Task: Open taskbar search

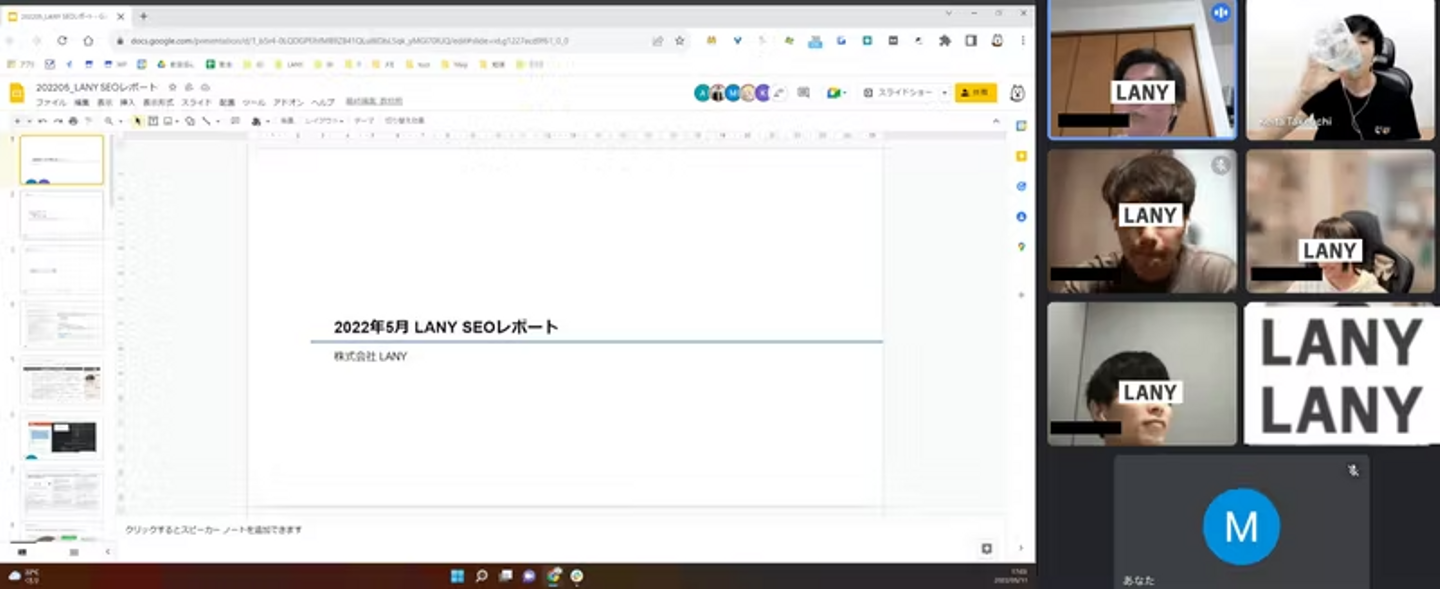Action: pos(481,576)
